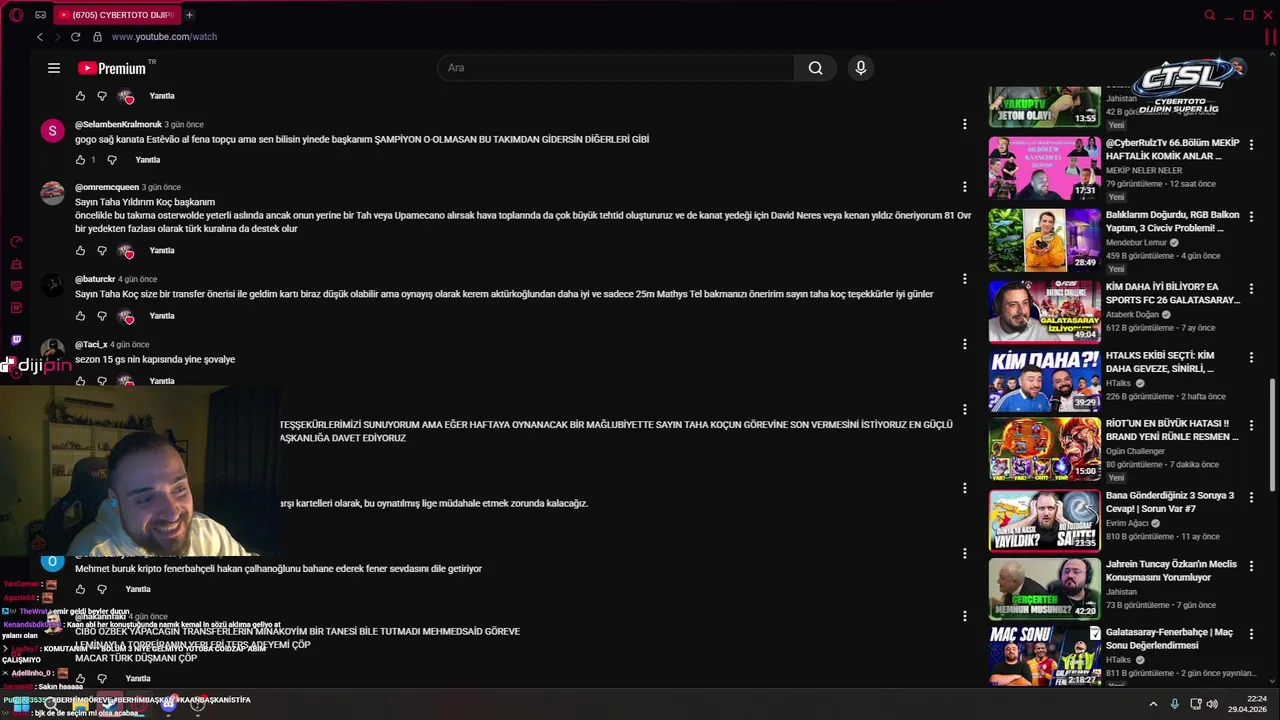Add a new browser tab with plus icon
1280x720 pixels.
tap(189, 15)
